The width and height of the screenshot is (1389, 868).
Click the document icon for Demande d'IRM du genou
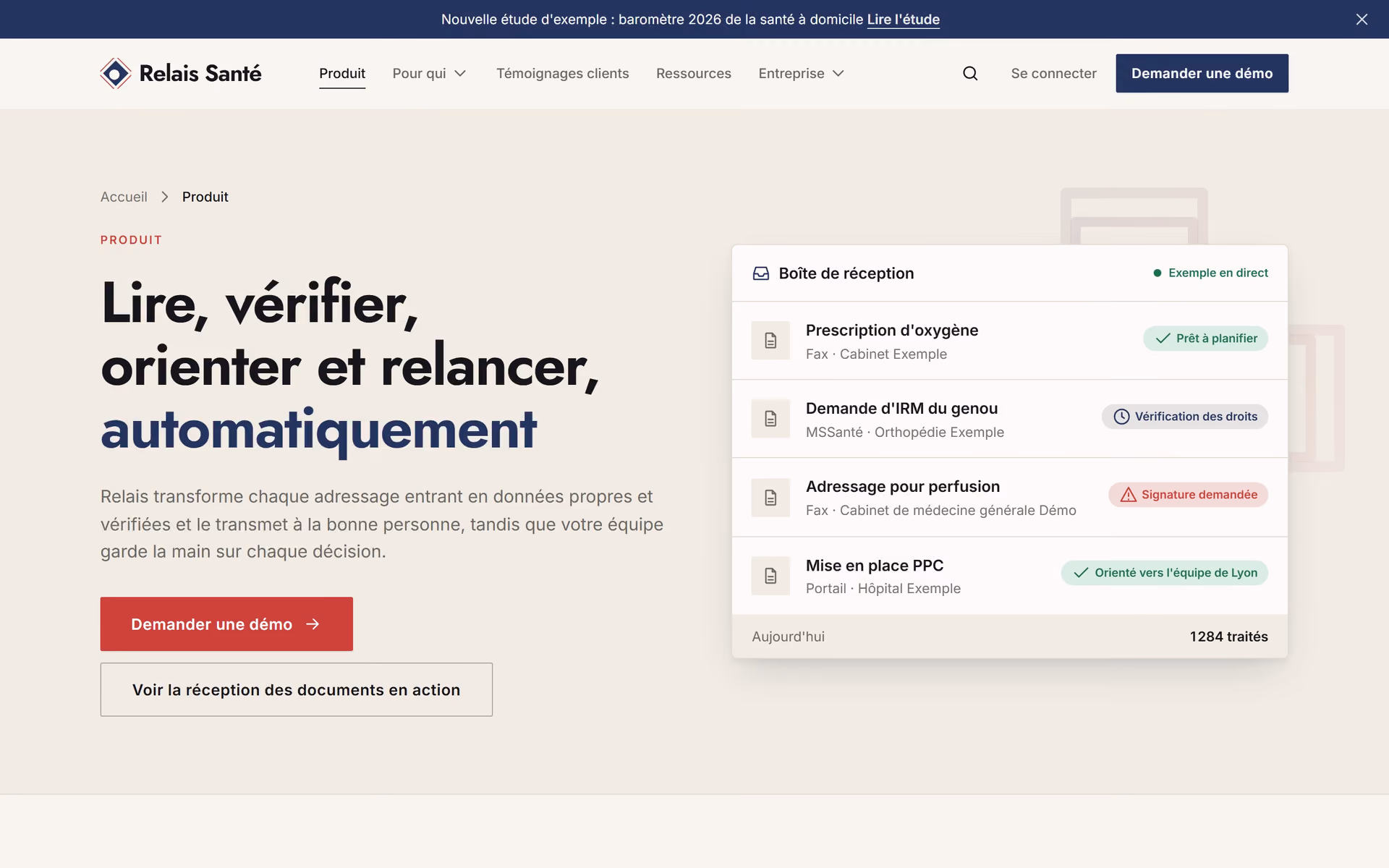point(770,419)
